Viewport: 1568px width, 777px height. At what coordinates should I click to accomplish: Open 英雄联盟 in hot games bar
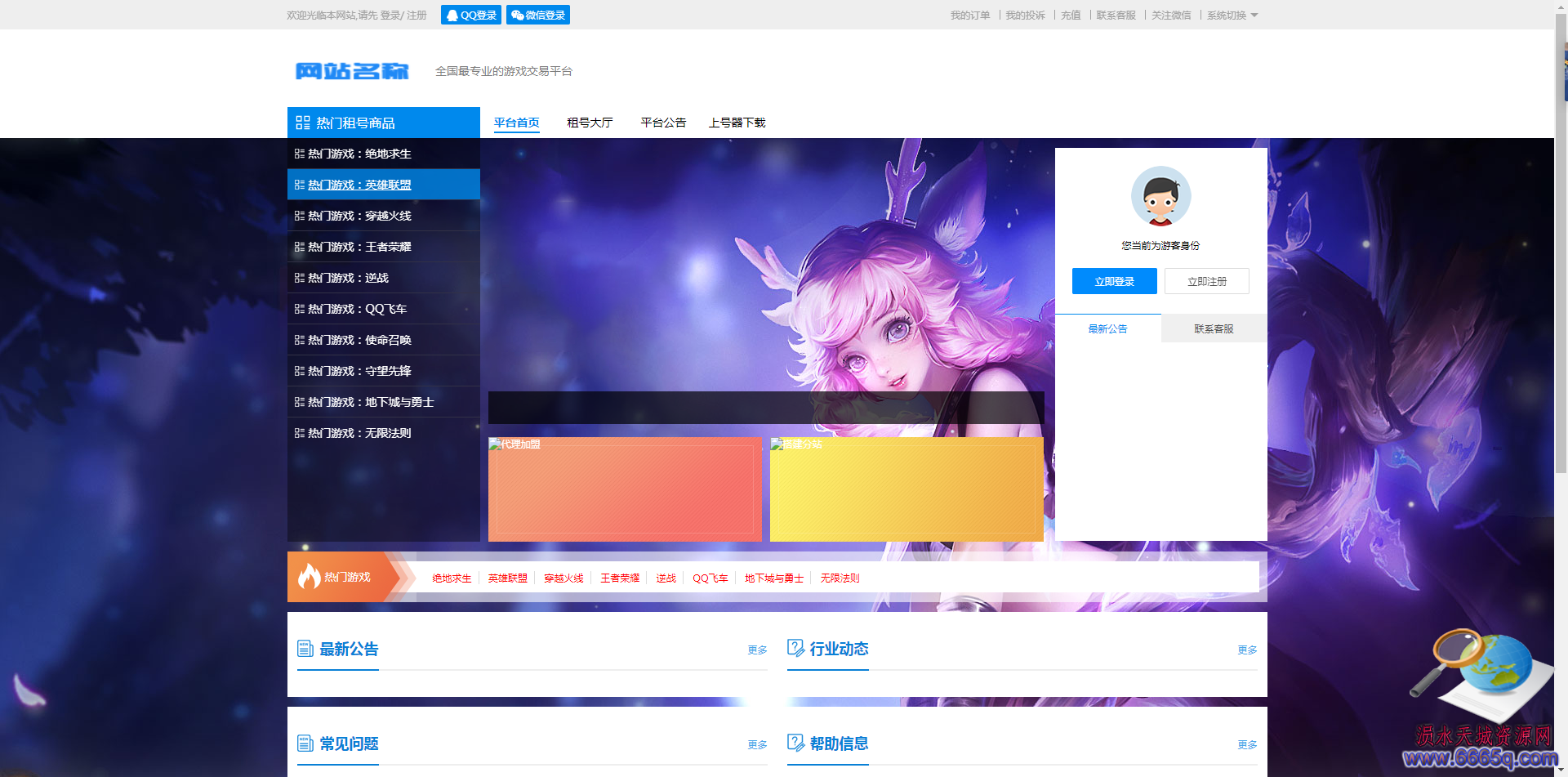508,578
